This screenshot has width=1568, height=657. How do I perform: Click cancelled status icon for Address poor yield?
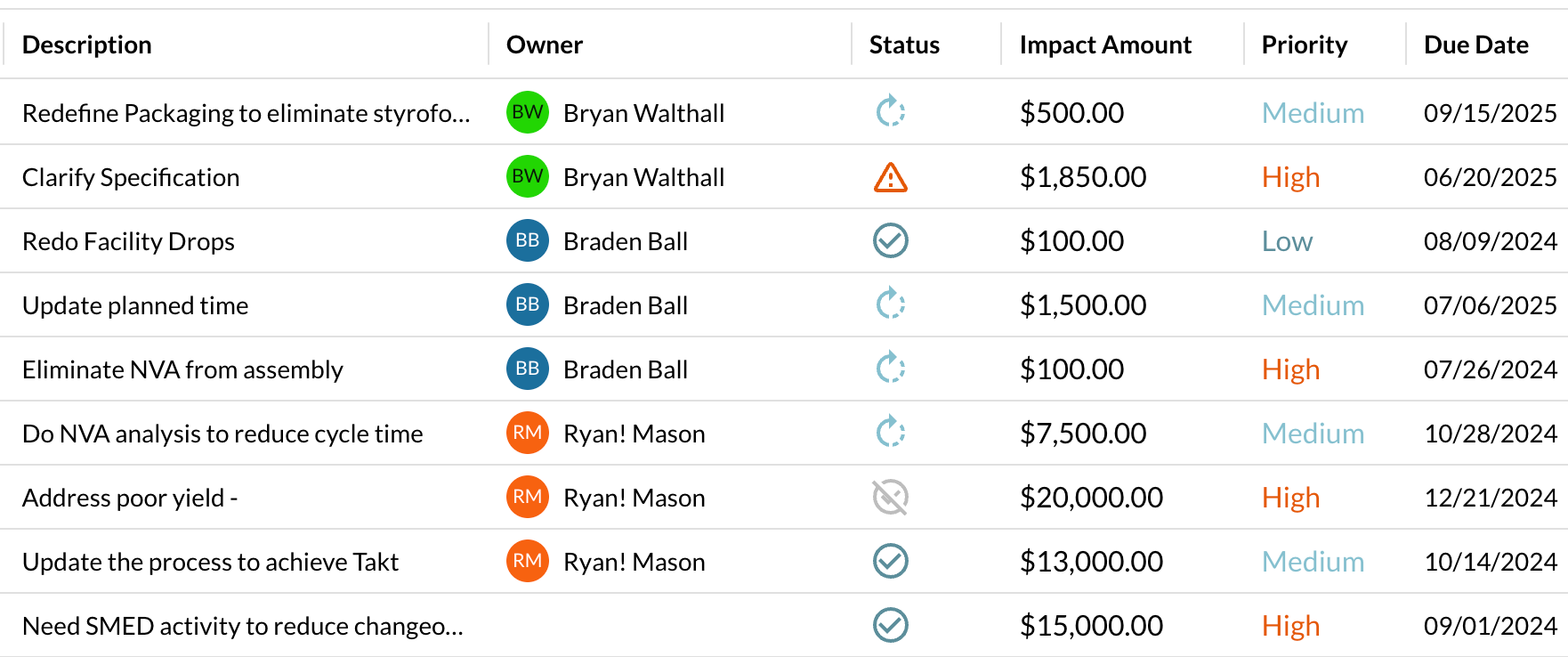[890, 497]
